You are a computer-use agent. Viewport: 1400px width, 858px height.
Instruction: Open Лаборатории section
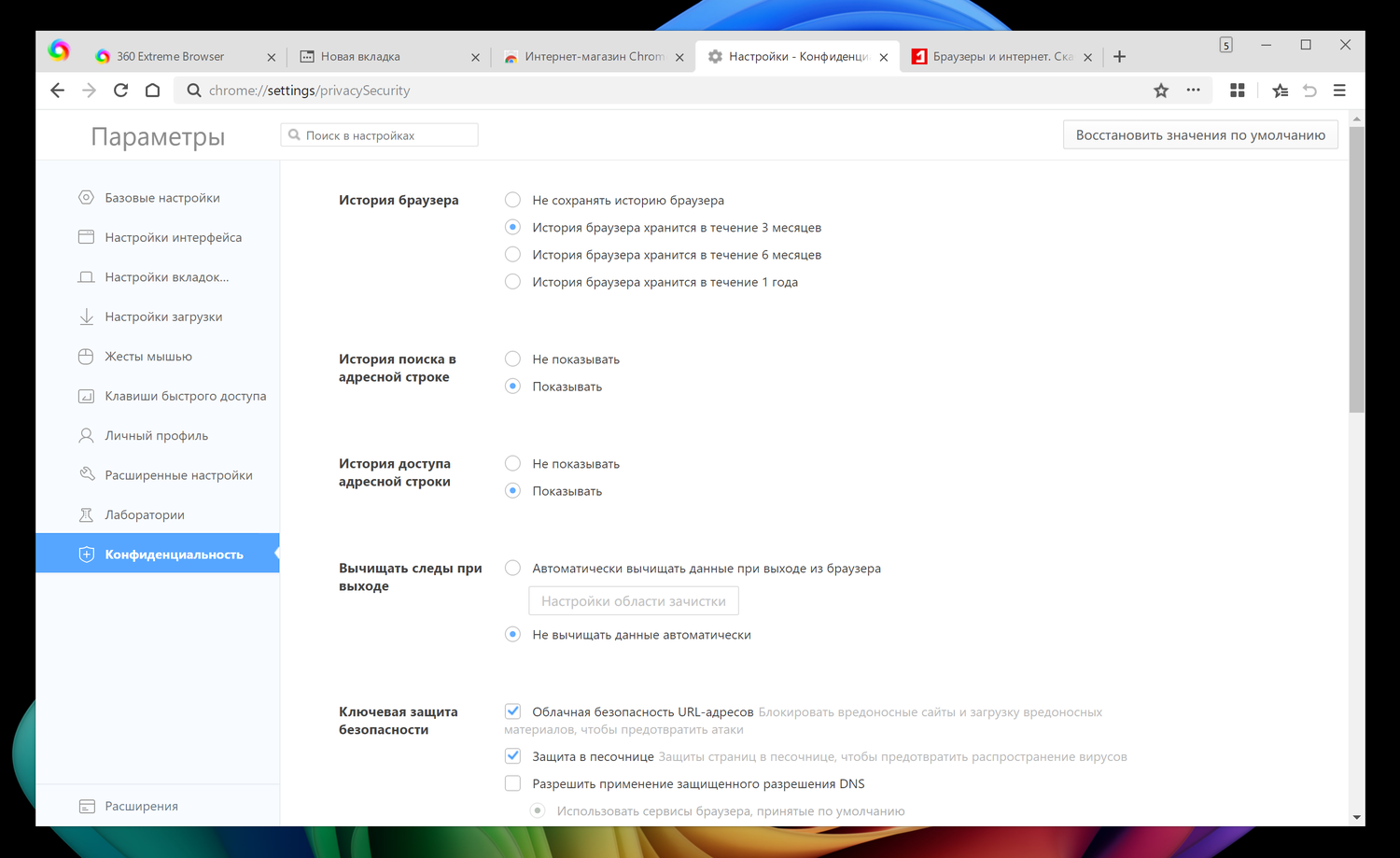pos(158,515)
